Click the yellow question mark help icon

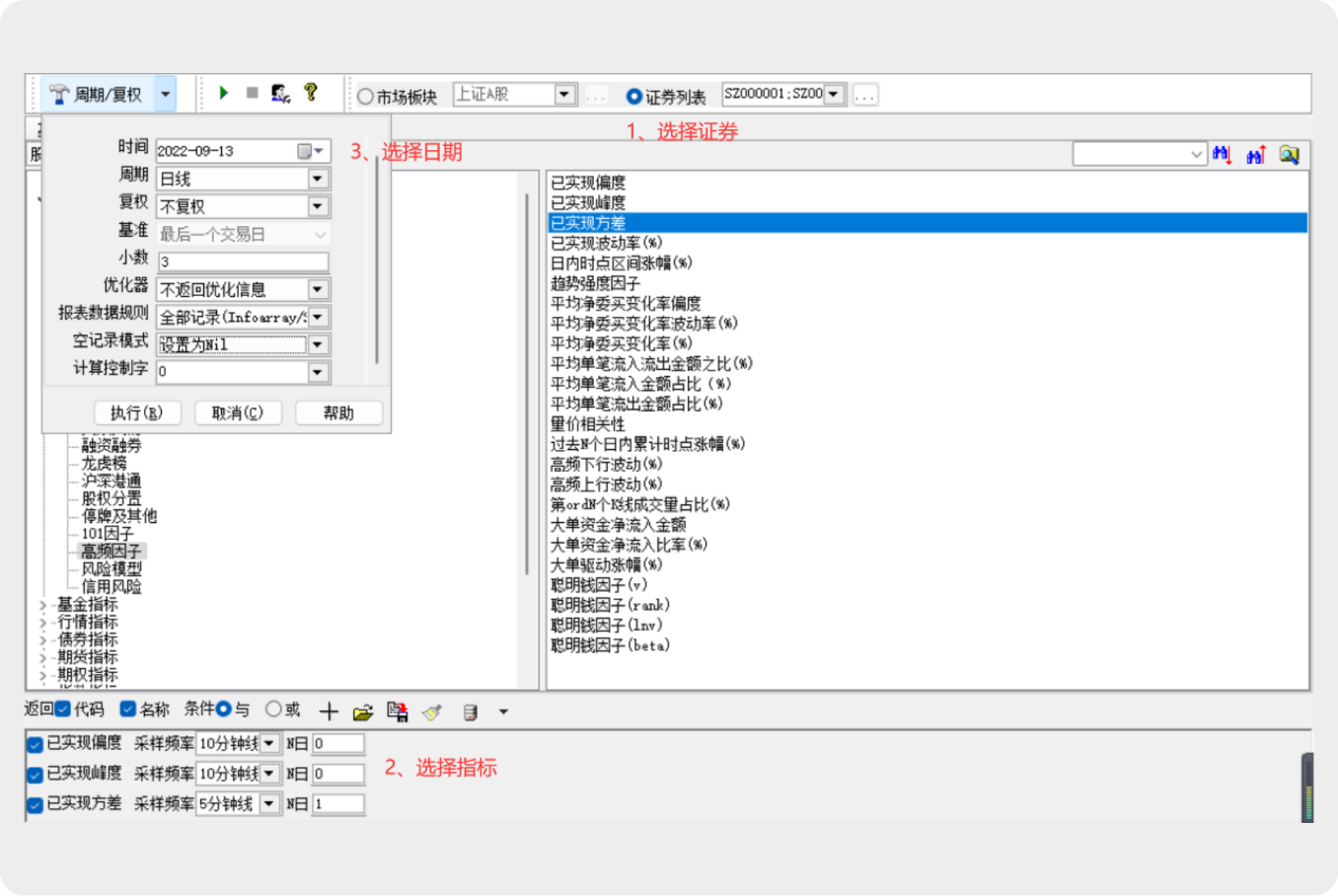coord(311,93)
